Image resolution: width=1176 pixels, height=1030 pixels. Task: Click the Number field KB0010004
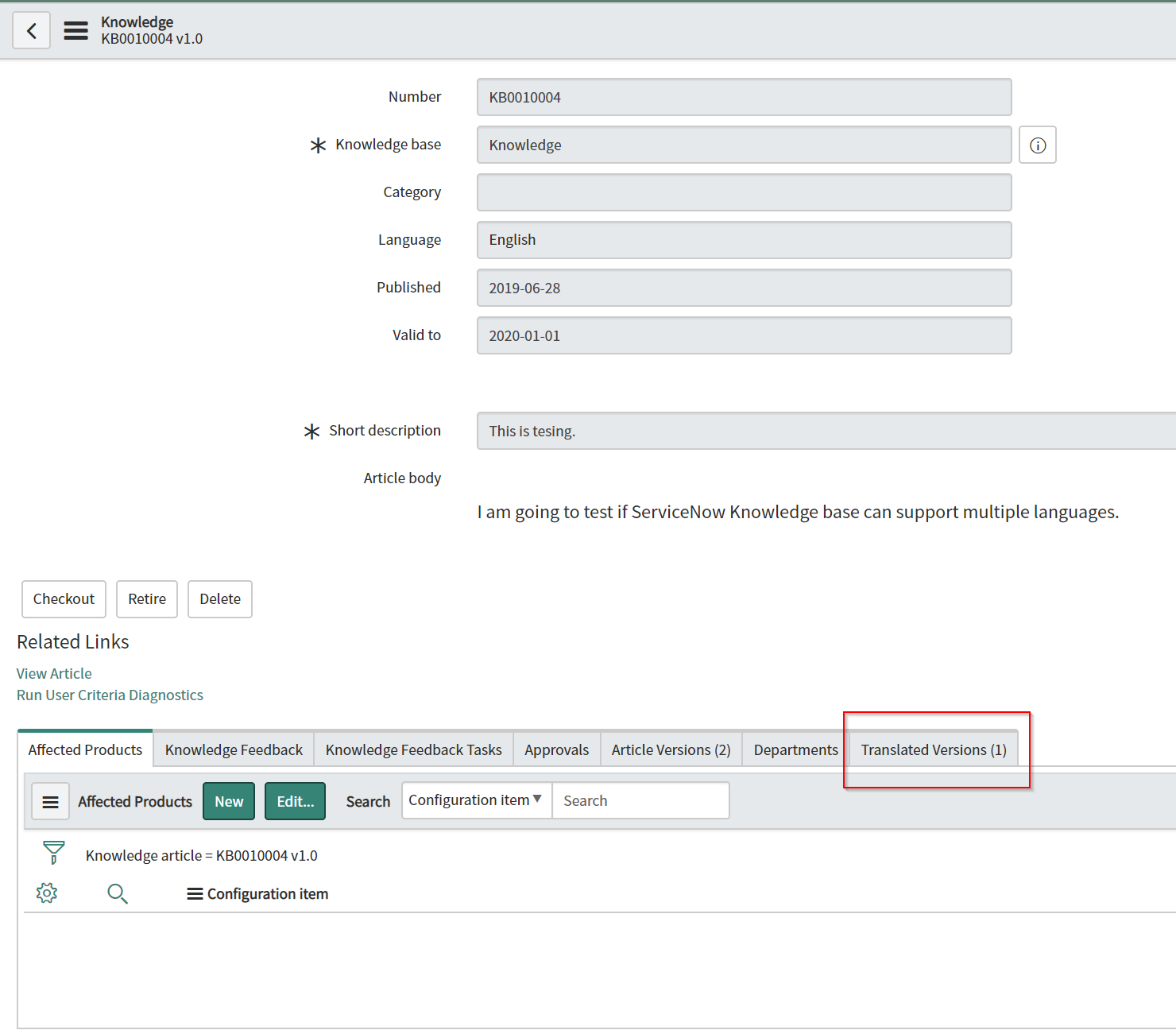[x=744, y=97]
